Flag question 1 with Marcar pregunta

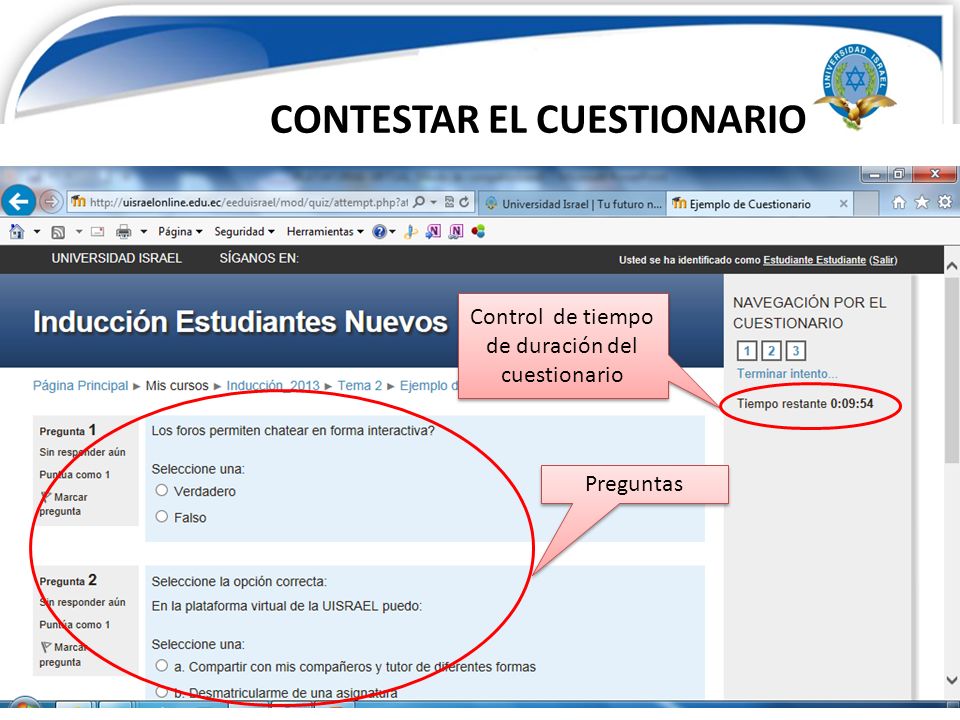tap(64, 504)
